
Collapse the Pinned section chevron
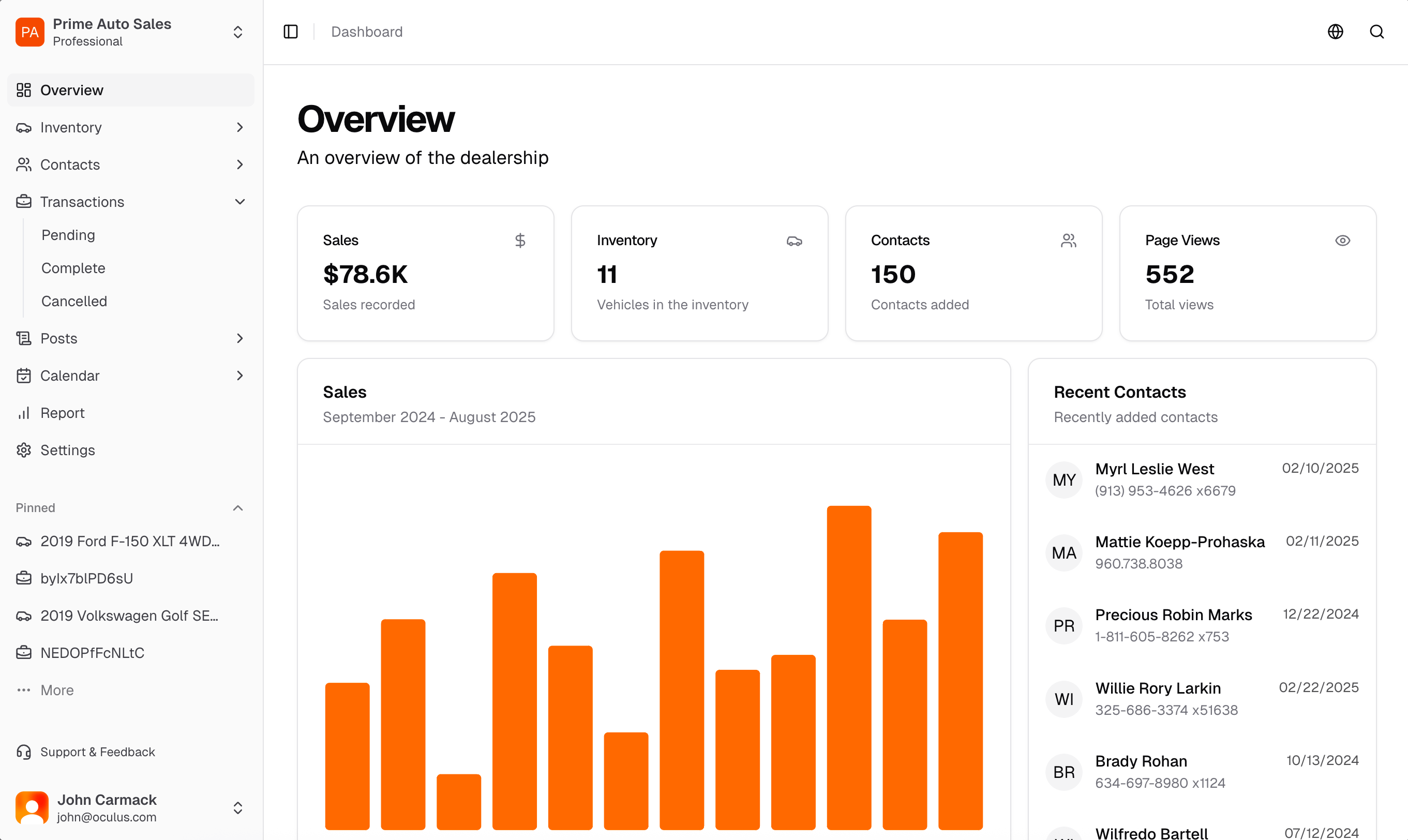click(238, 508)
